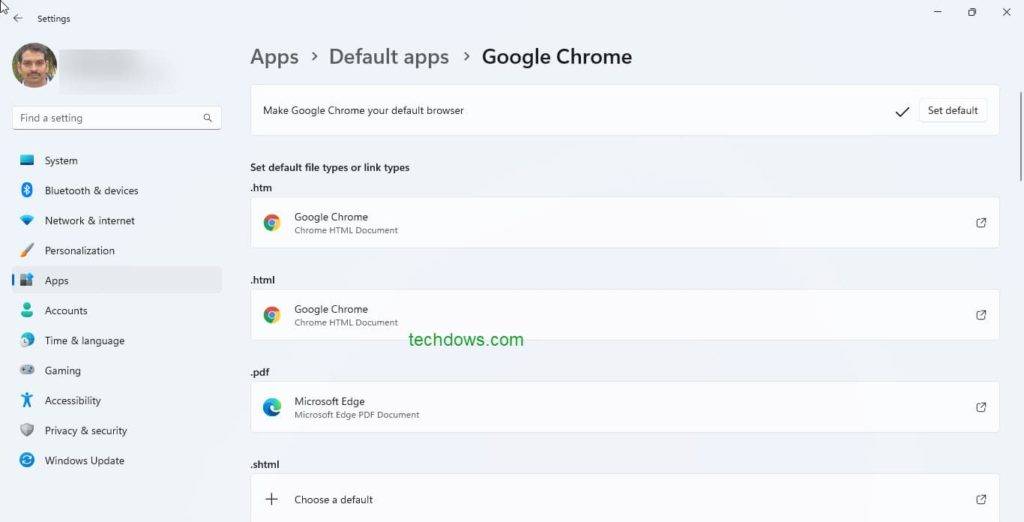
Task: Open Time & language settings
Action: [117, 341]
